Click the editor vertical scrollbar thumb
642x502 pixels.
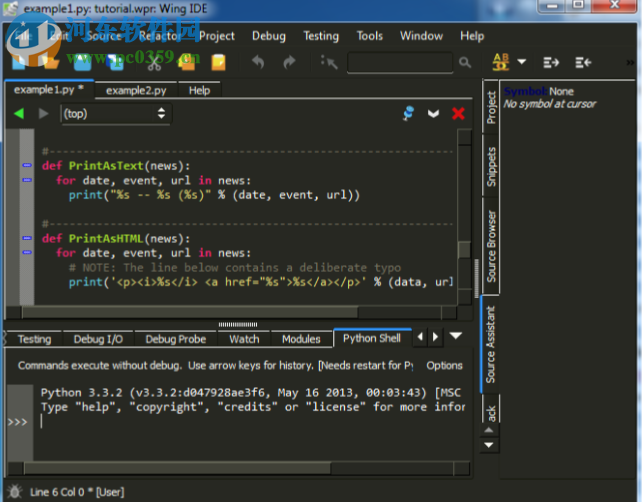coord(464,250)
